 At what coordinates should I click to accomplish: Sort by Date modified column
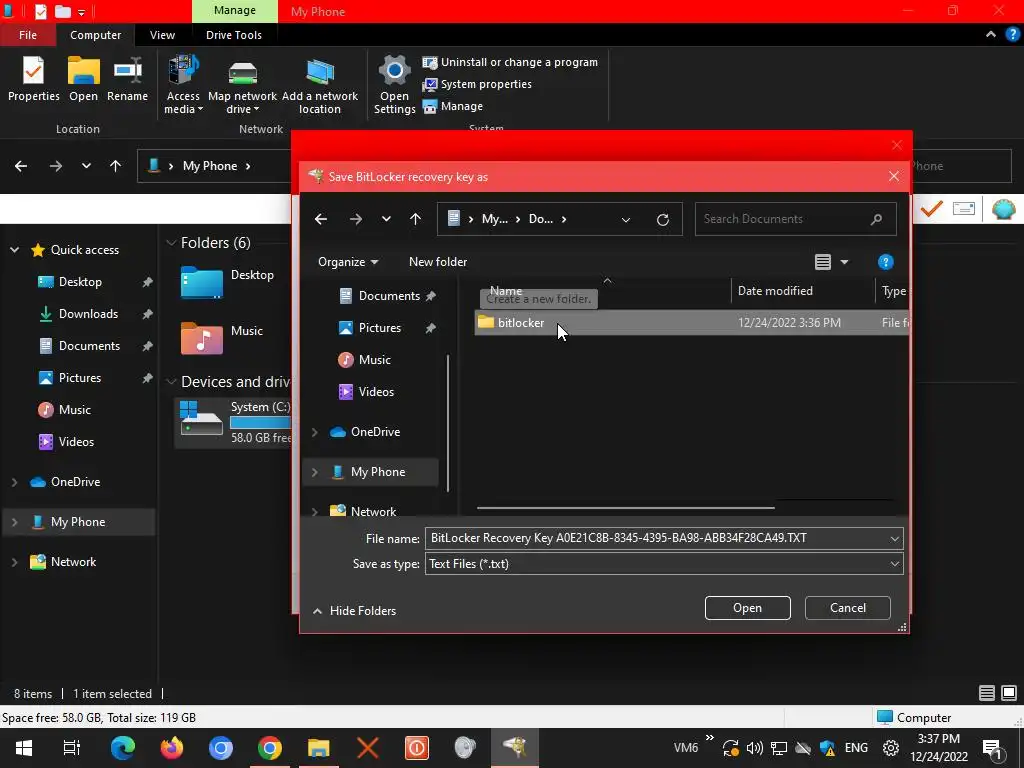pos(775,291)
